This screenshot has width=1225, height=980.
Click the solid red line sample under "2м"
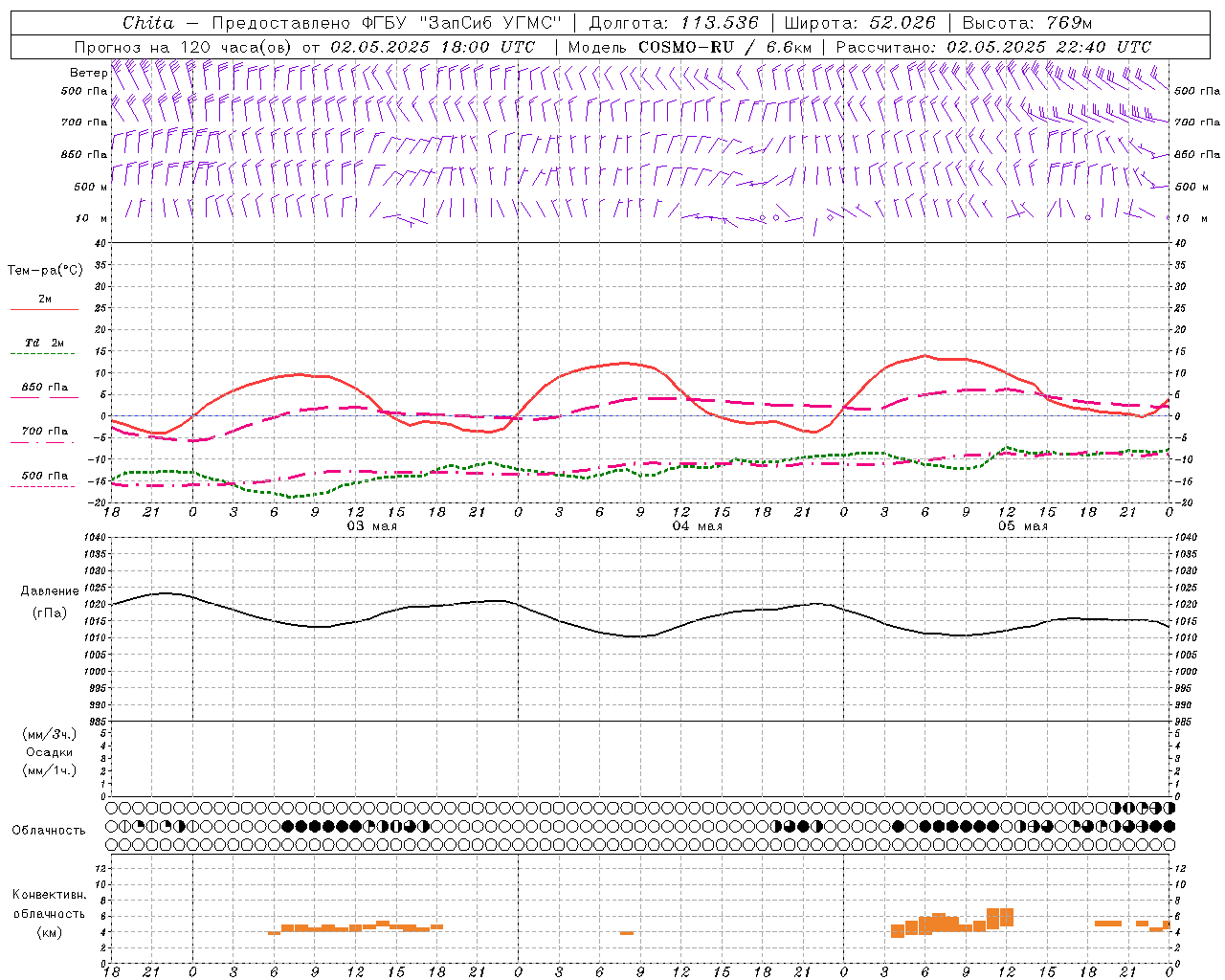pos(44,310)
